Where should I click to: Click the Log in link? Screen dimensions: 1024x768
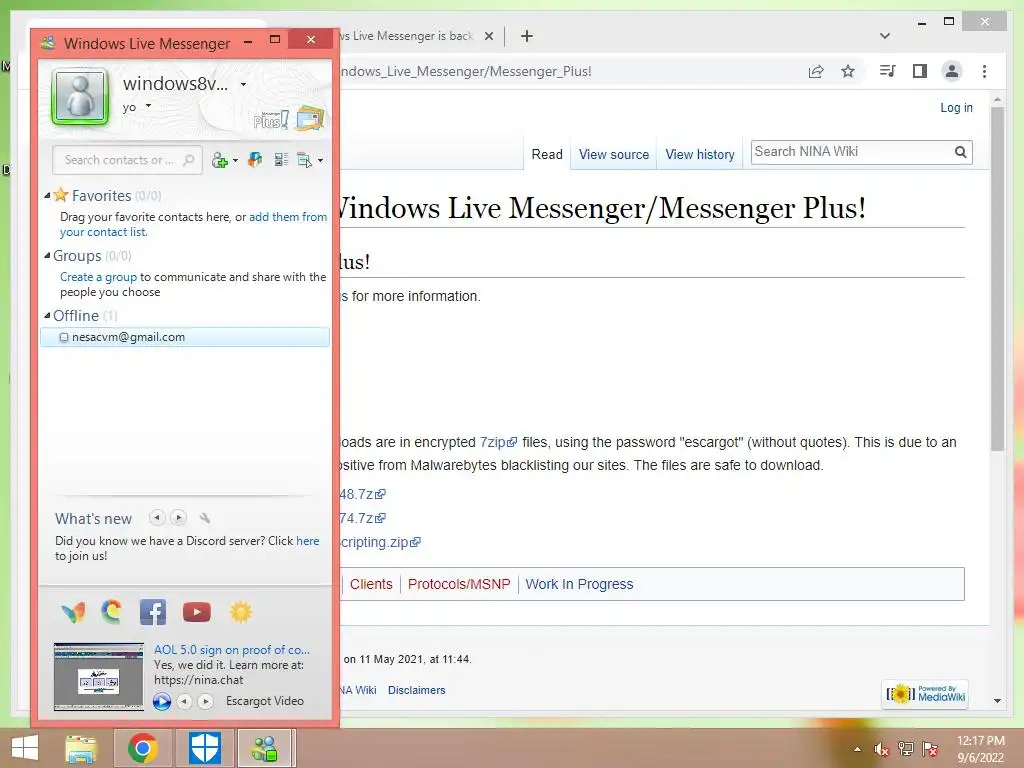(956, 108)
